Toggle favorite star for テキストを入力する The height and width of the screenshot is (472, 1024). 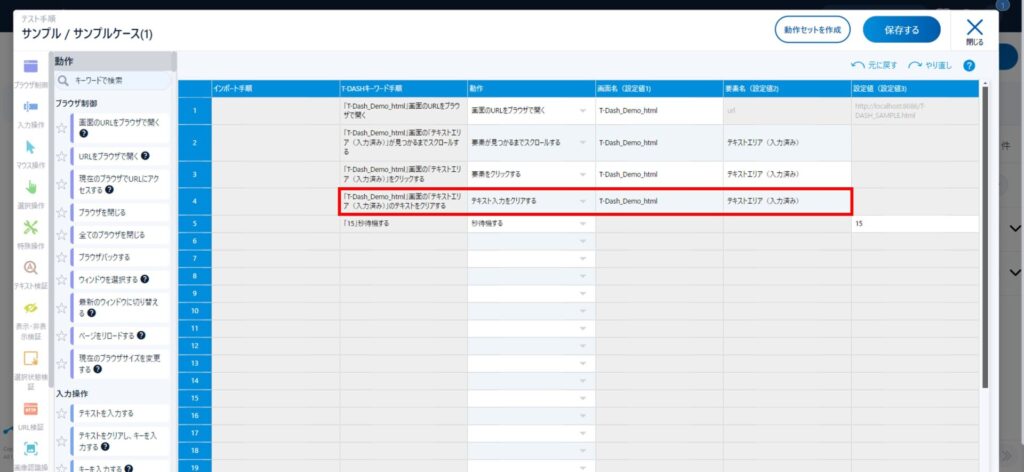(62, 413)
